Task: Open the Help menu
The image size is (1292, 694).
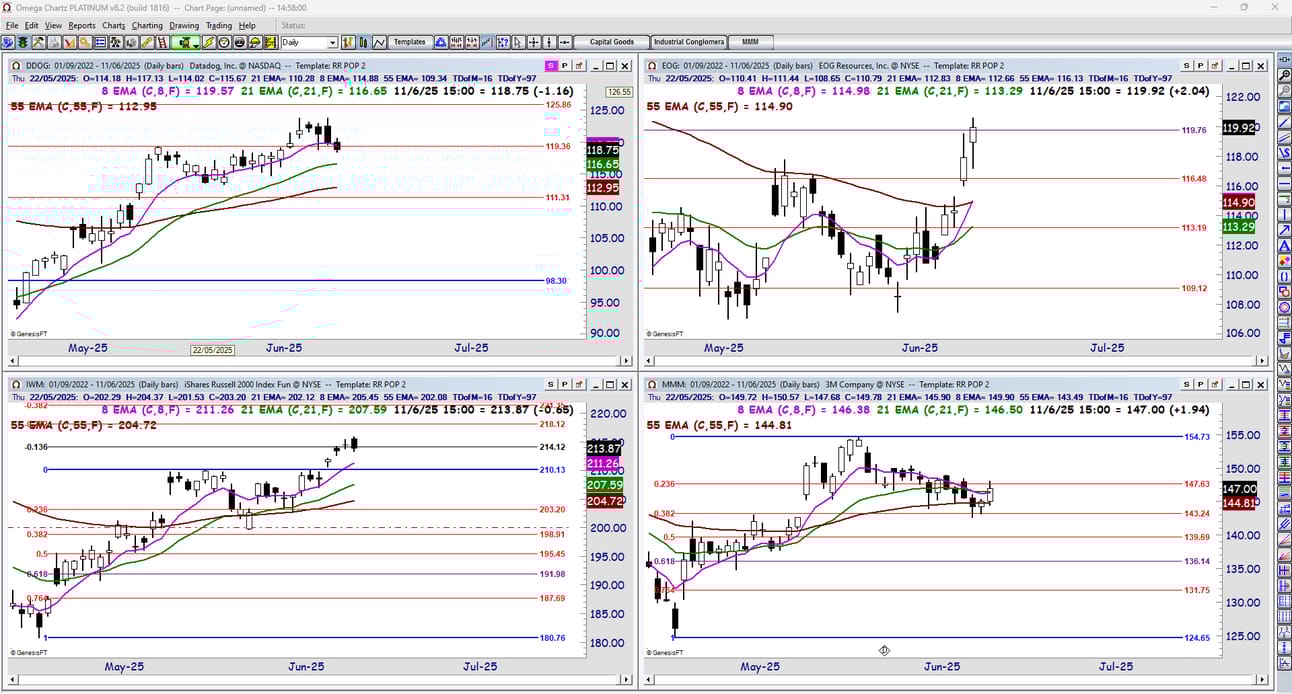Action: pyautogui.click(x=247, y=25)
